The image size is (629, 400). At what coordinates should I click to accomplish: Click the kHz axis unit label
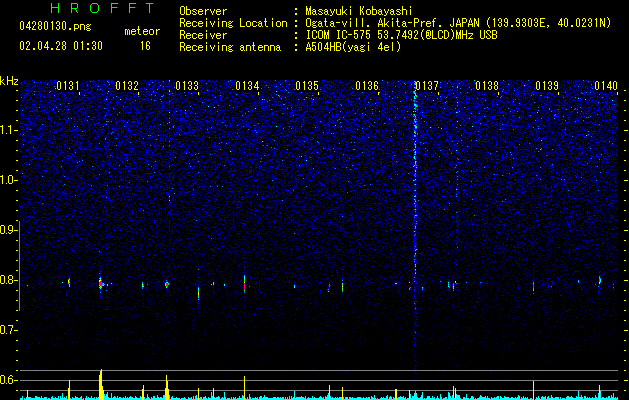tap(9, 81)
